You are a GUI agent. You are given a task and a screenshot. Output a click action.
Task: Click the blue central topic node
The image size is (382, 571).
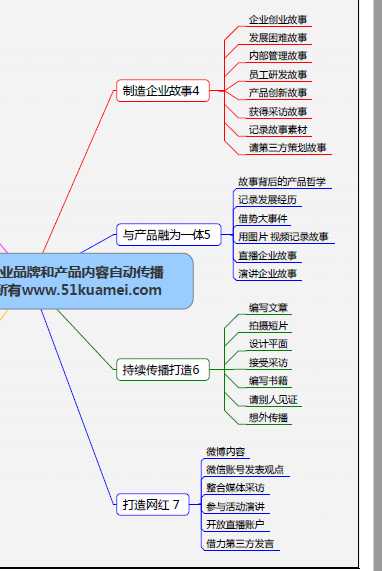tap(96, 281)
